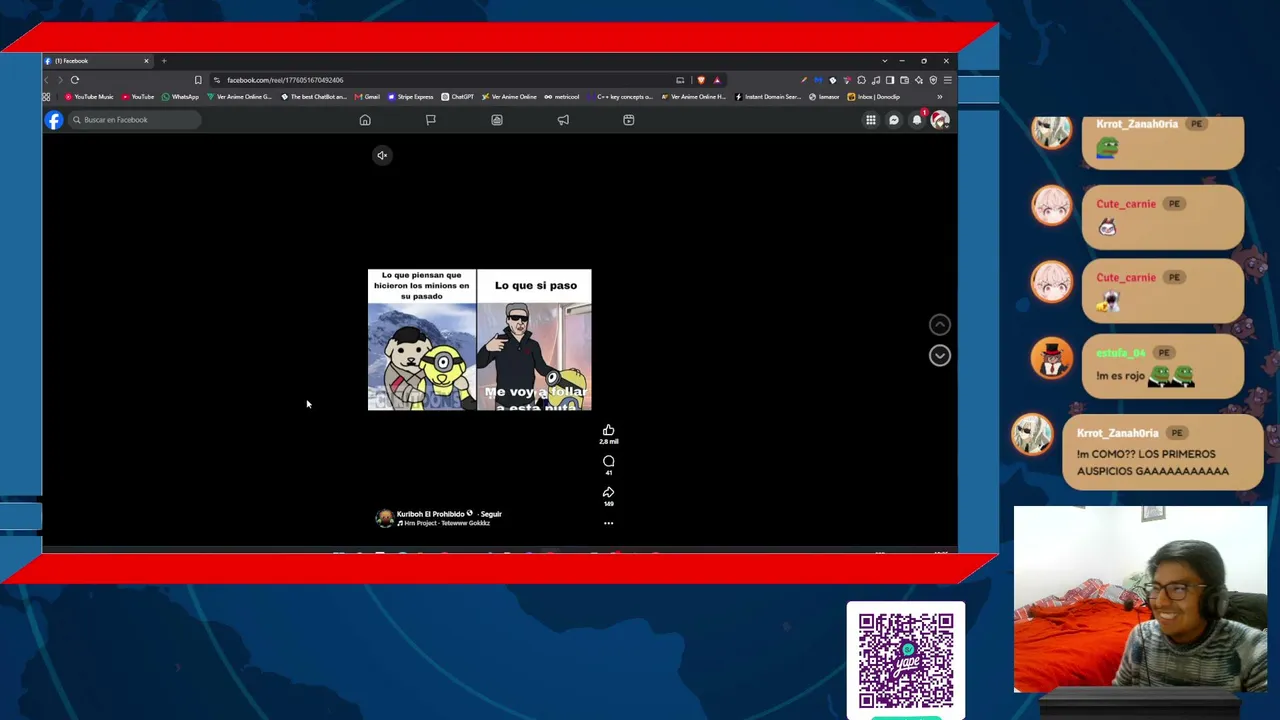Open Facebook notifications bell
1280x720 pixels.
pos(917,120)
